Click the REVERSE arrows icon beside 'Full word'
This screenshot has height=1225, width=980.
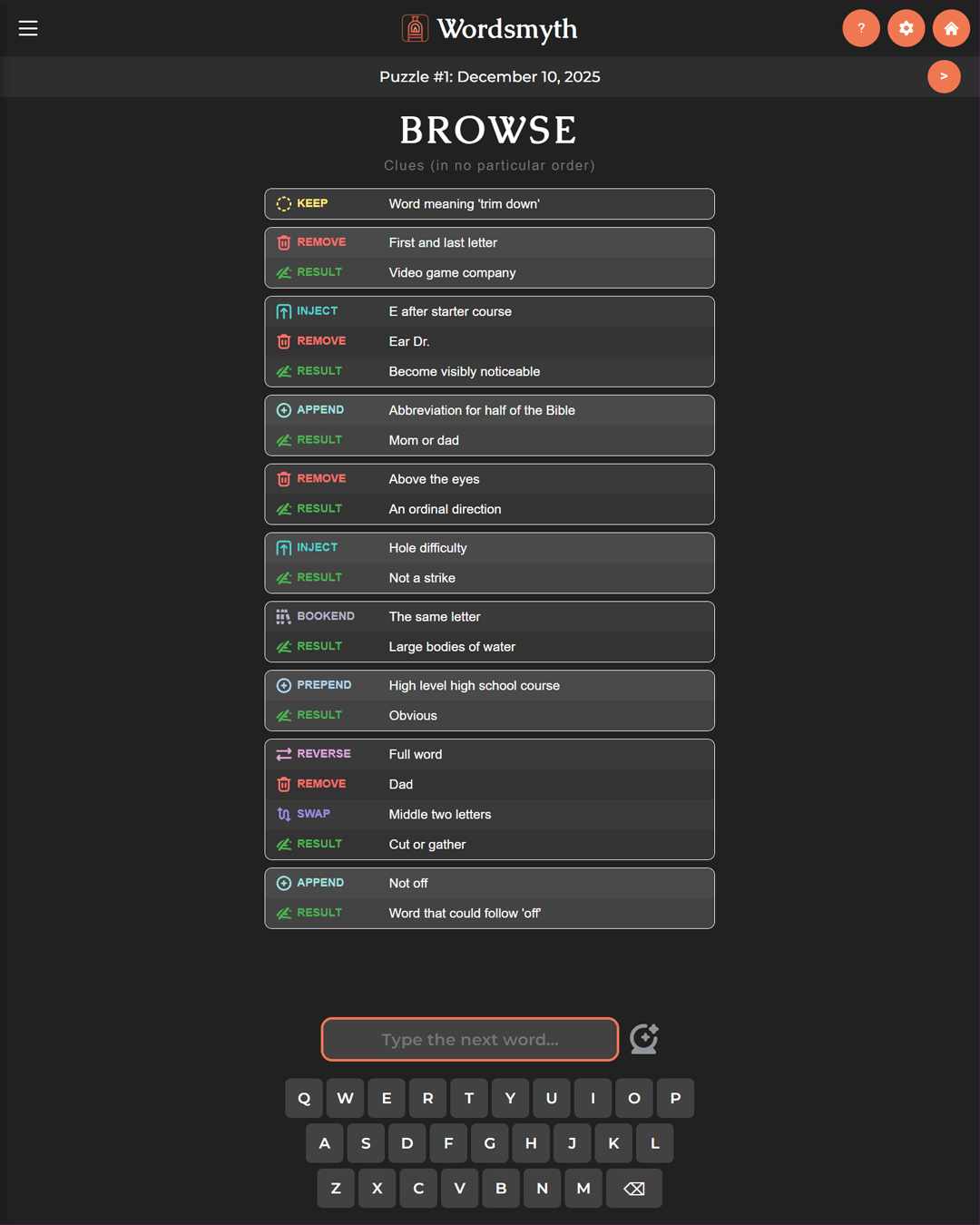284,754
